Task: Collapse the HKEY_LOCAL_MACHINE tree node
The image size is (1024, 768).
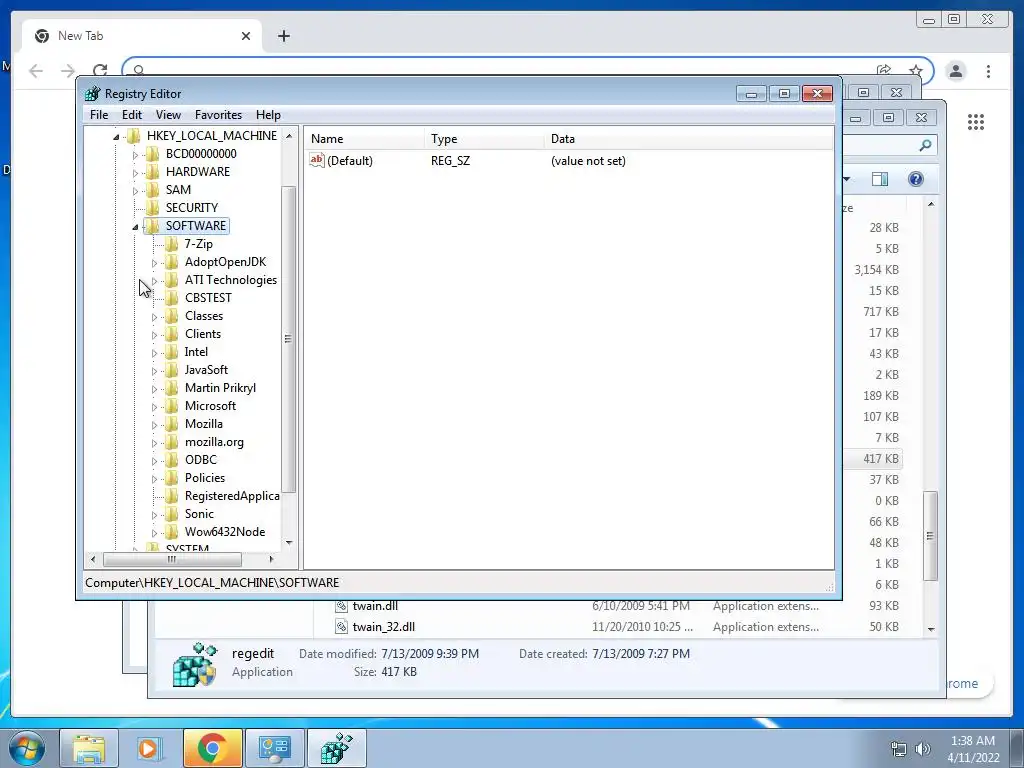Action: tap(116, 136)
